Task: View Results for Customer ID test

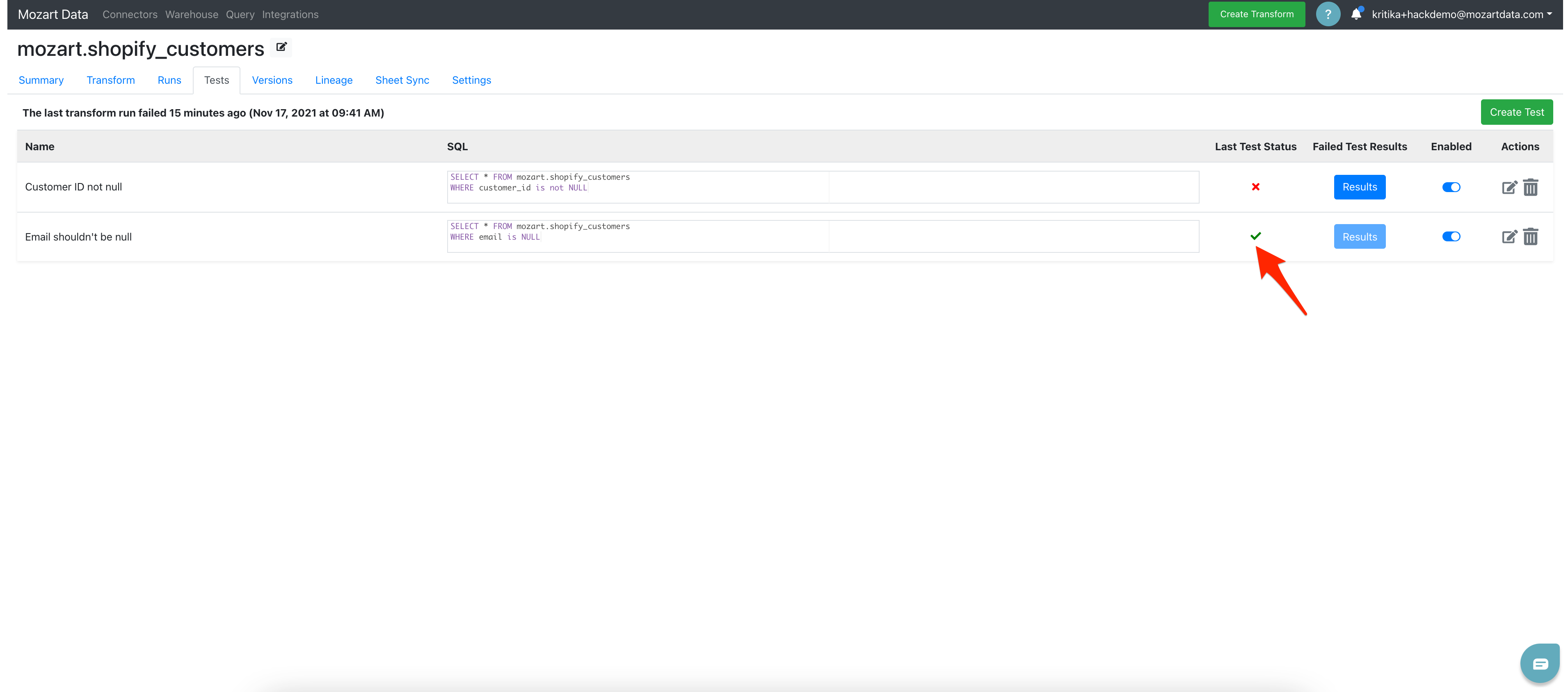Action: (1359, 187)
